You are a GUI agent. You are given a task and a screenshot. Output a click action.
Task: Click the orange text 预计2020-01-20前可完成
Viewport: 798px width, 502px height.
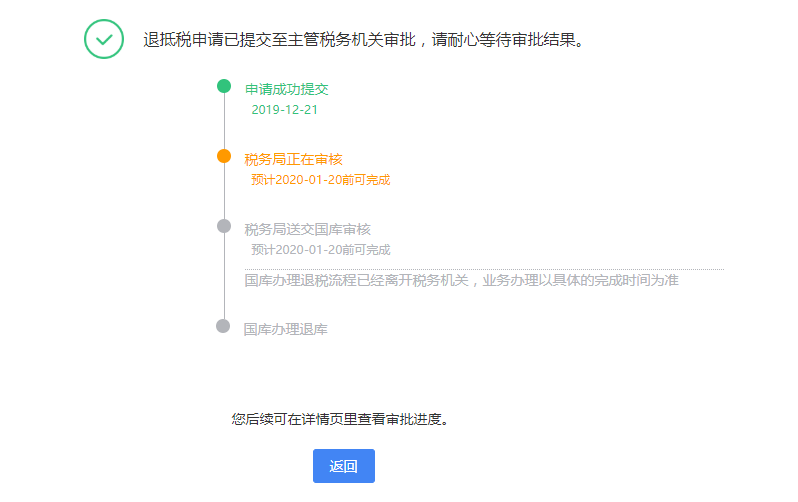tap(321, 180)
